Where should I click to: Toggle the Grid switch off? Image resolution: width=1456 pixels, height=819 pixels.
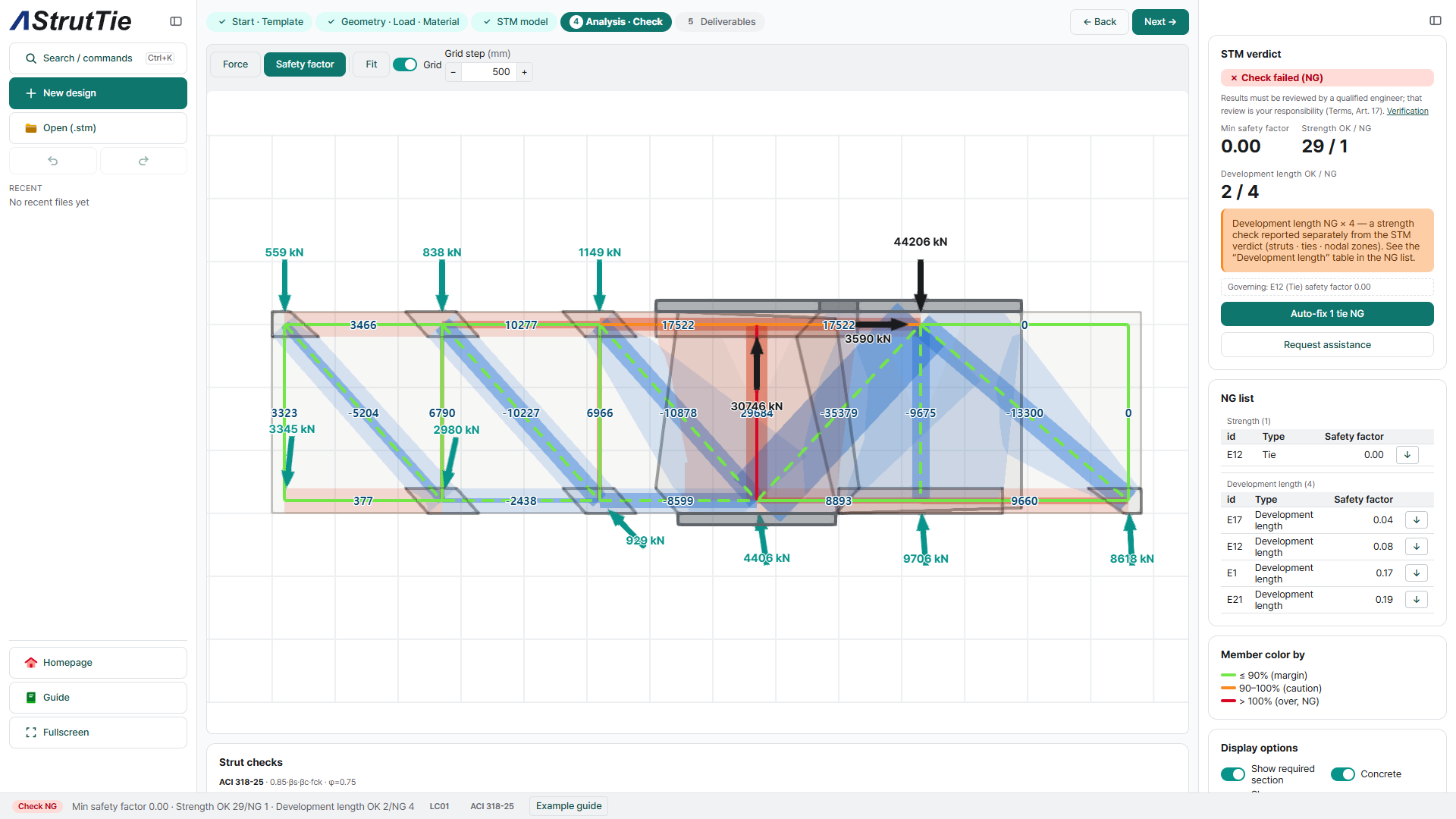(x=405, y=64)
